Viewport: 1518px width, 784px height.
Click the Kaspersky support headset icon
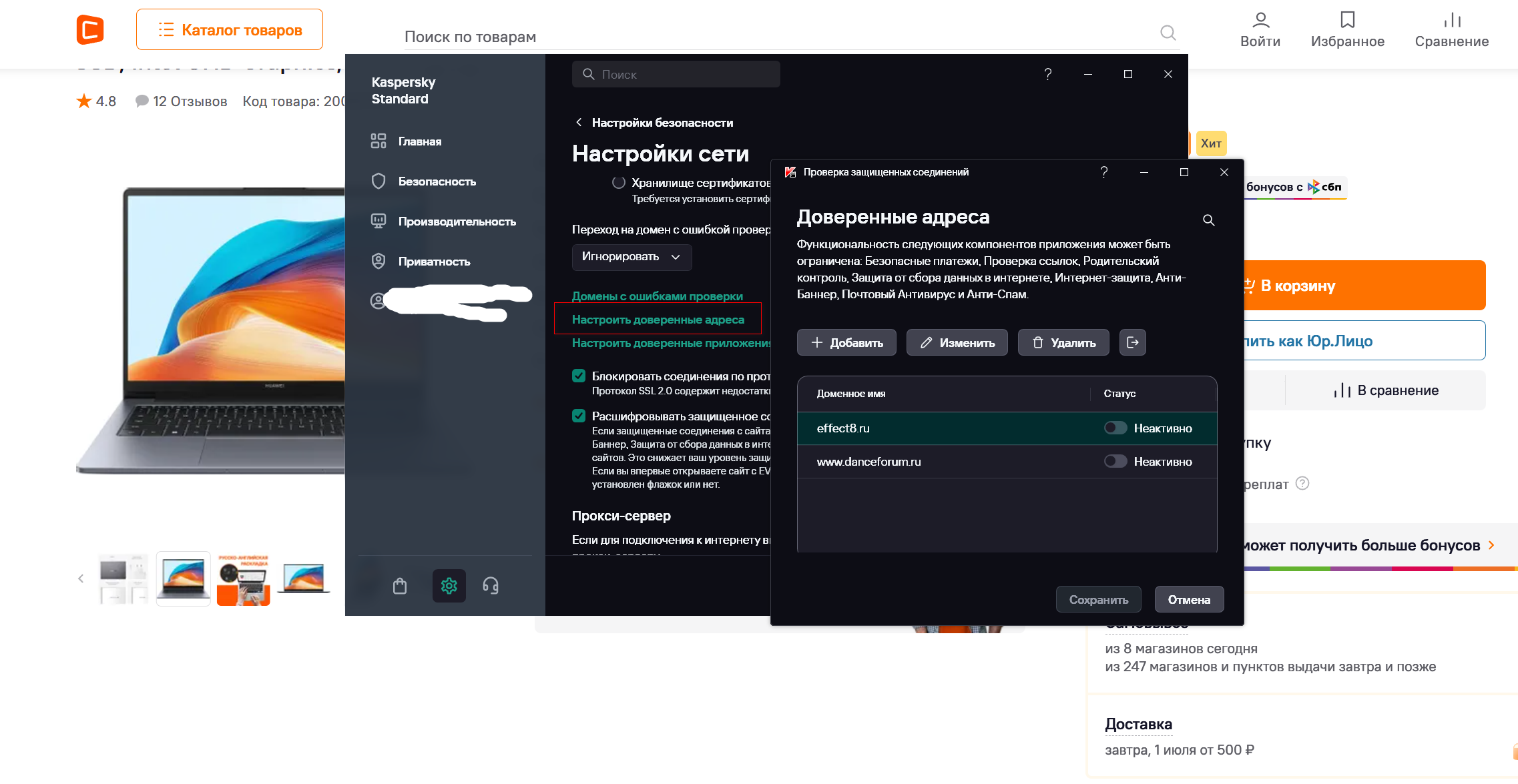[x=491, y=586]
